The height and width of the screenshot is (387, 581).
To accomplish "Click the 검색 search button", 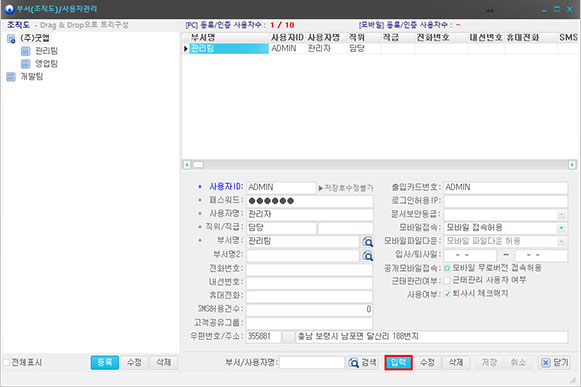I will point(363,363).
